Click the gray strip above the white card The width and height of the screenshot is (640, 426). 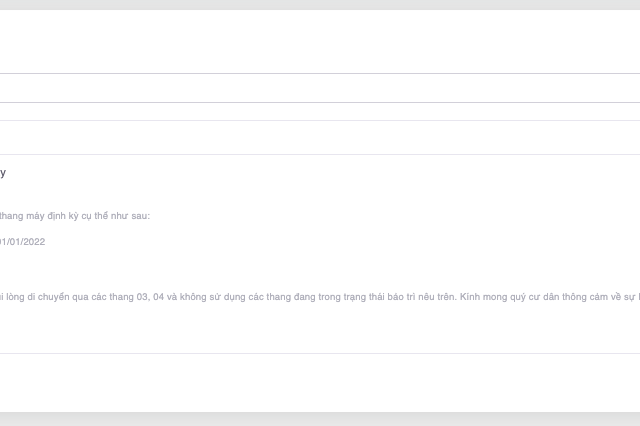(x=320, y=5)
